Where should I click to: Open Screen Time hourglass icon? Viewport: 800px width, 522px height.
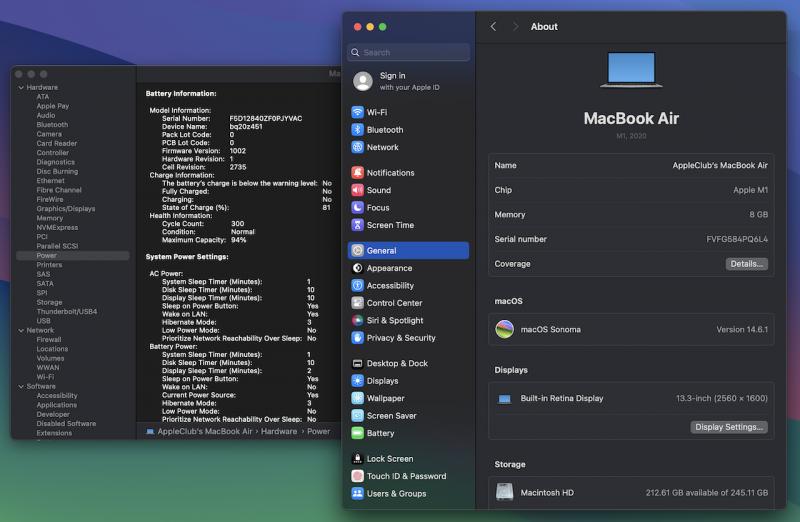pyautogui.click(x=358, y=225)
